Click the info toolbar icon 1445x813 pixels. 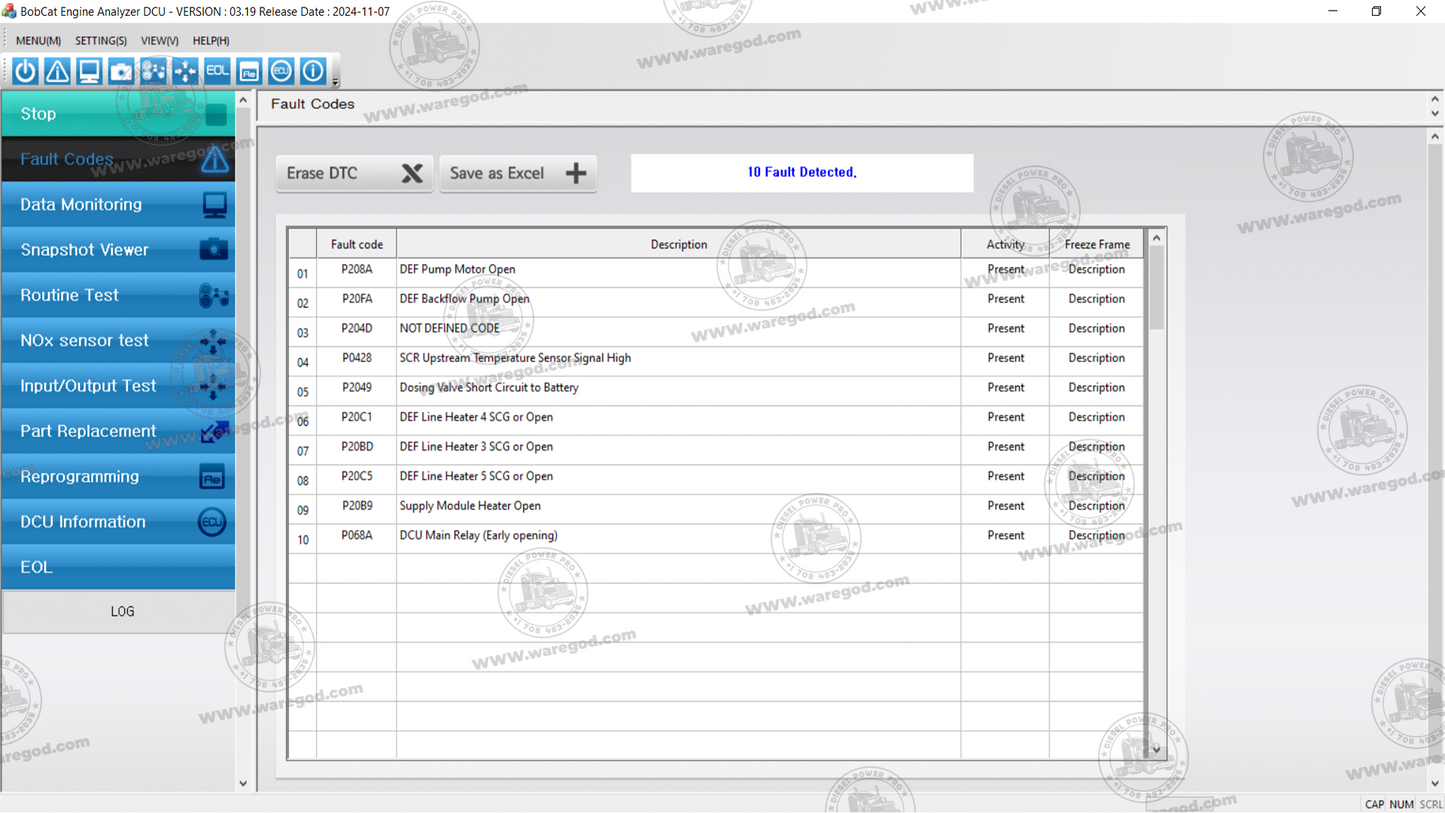[313, 70]
